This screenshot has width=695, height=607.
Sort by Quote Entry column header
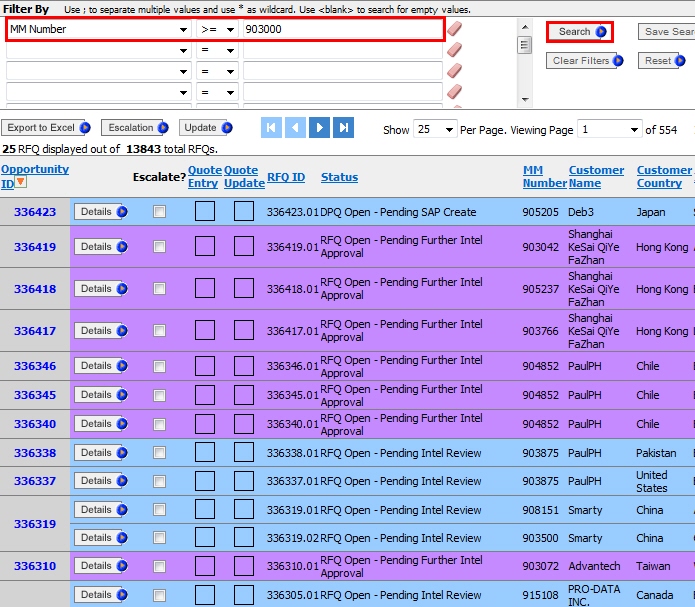(204, 176)
